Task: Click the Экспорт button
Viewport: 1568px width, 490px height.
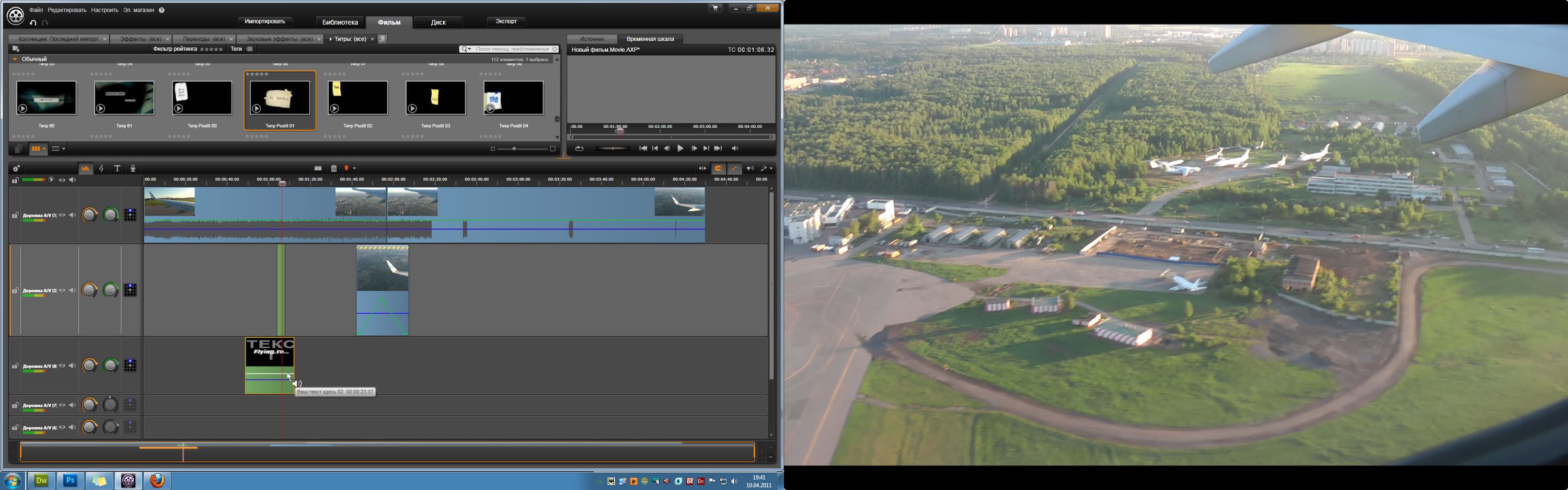Action: point(506,21)
